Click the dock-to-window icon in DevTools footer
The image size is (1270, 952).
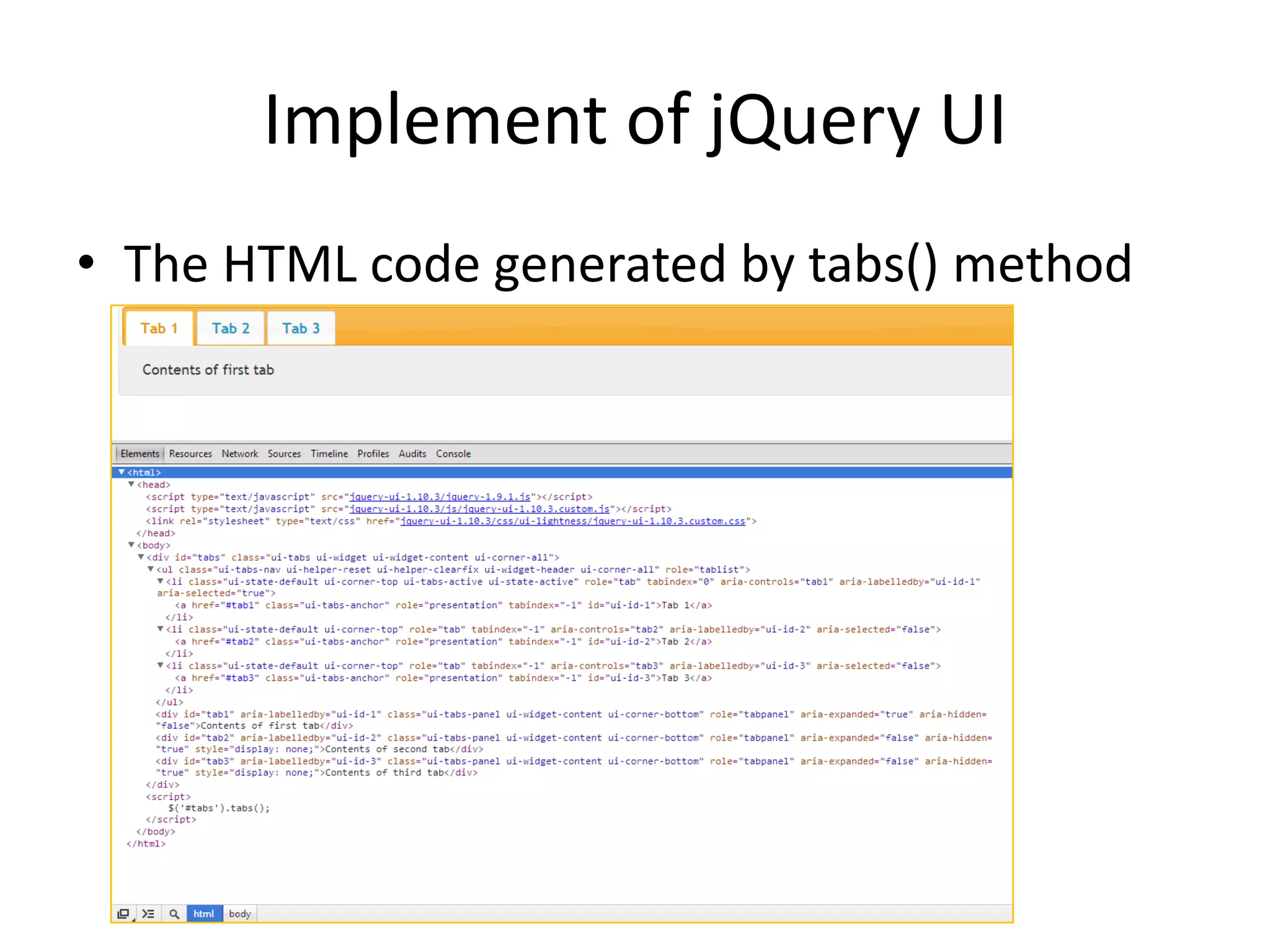click(x=123, y=914)
